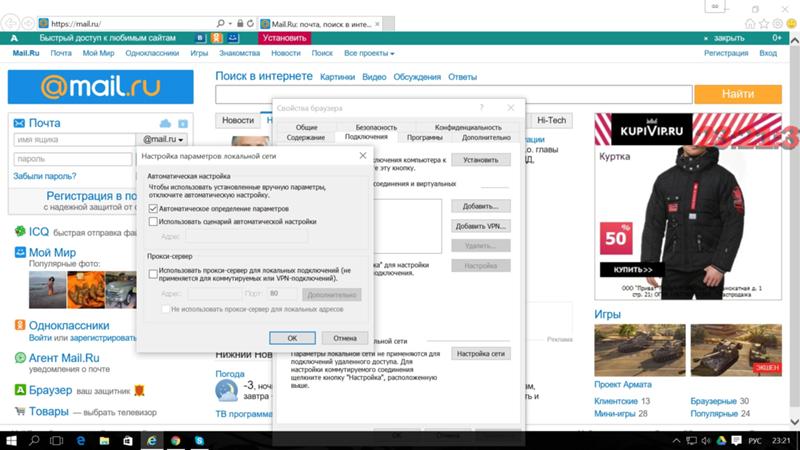
Task: Open the browser tools gear icon
Action: pyautogui.click(x=778, y=23)
